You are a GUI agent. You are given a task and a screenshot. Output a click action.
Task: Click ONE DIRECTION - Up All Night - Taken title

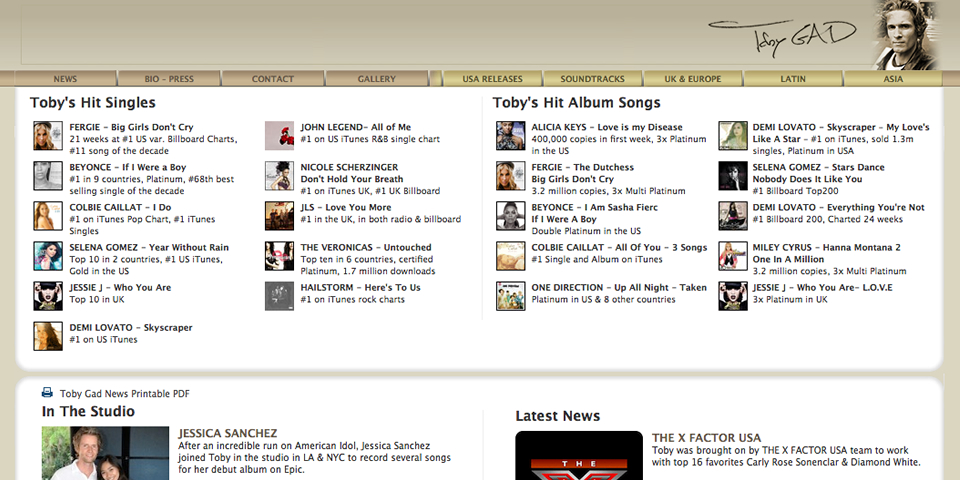click(619, 288)
